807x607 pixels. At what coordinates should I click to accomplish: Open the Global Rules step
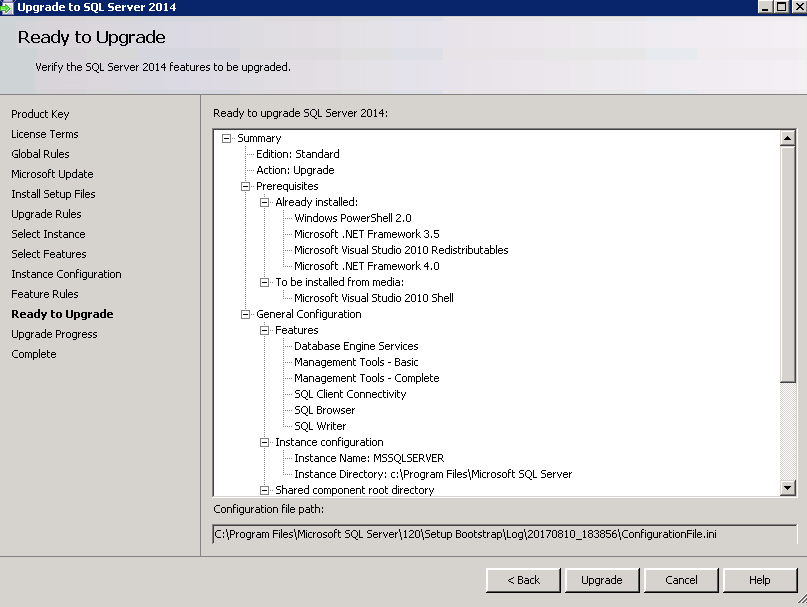(x=40, y=154)
